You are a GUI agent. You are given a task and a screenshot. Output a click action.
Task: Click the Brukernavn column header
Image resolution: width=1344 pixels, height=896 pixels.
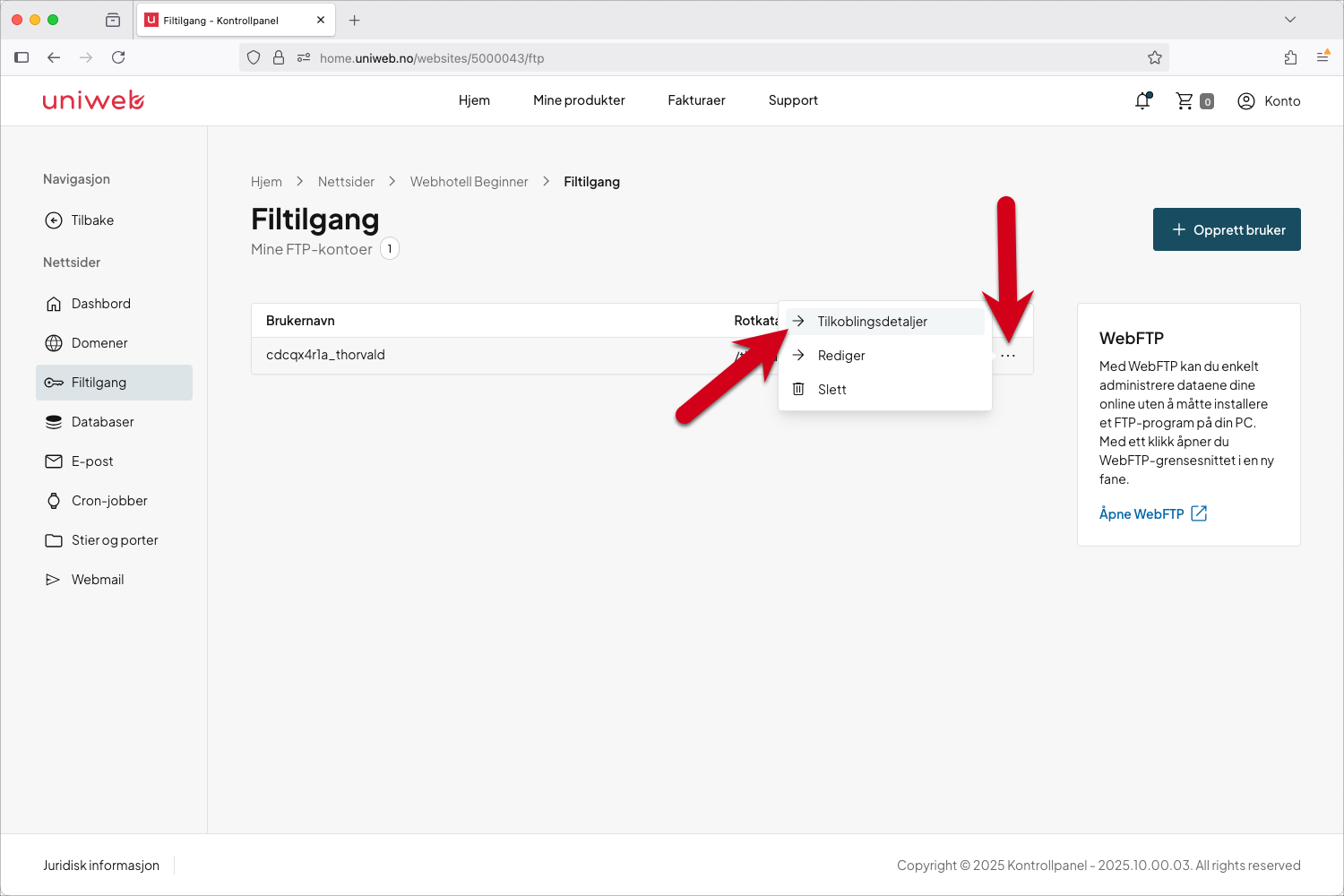(x=300, y=321)
